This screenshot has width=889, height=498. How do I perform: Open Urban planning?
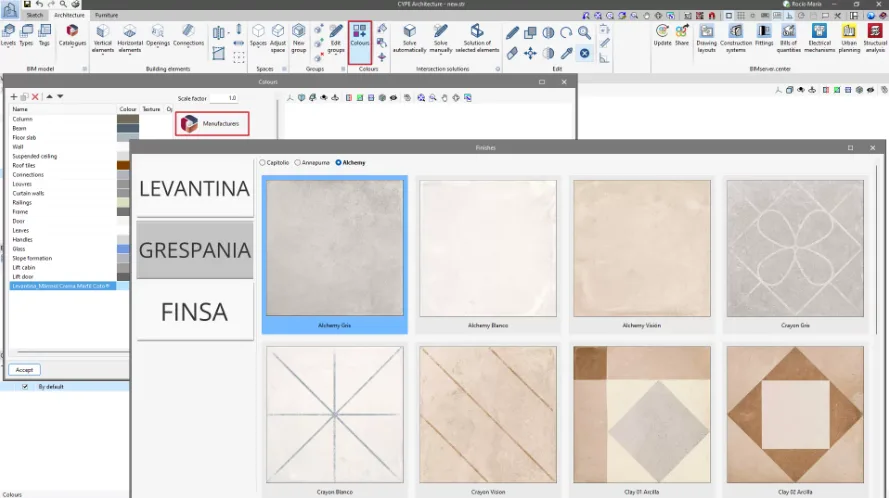849,39
